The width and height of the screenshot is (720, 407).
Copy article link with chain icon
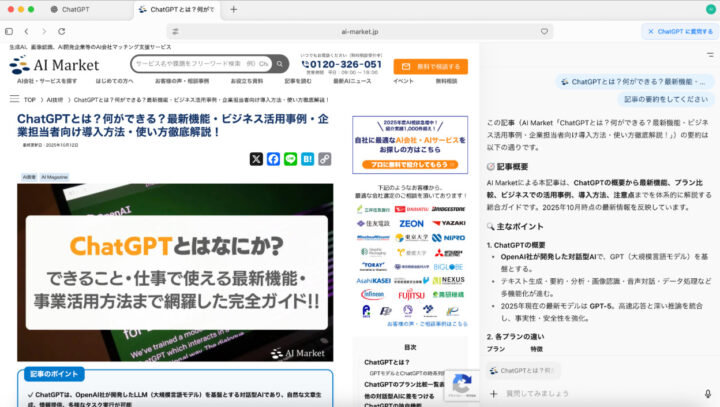(x=324, y=159)
